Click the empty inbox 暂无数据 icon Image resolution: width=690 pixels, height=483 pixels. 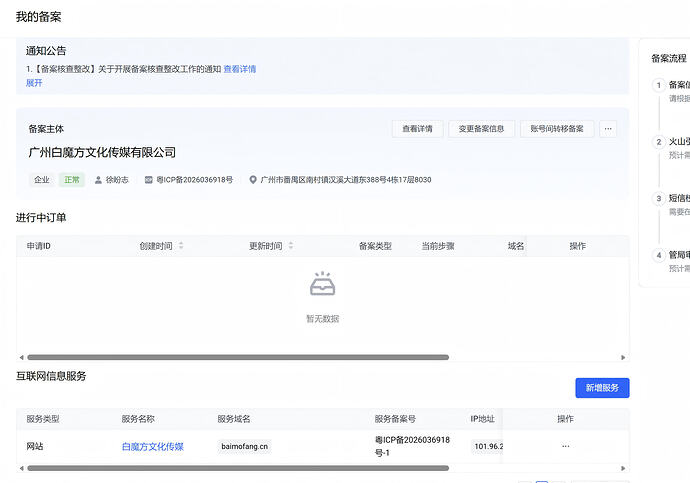tap(323, 284)
